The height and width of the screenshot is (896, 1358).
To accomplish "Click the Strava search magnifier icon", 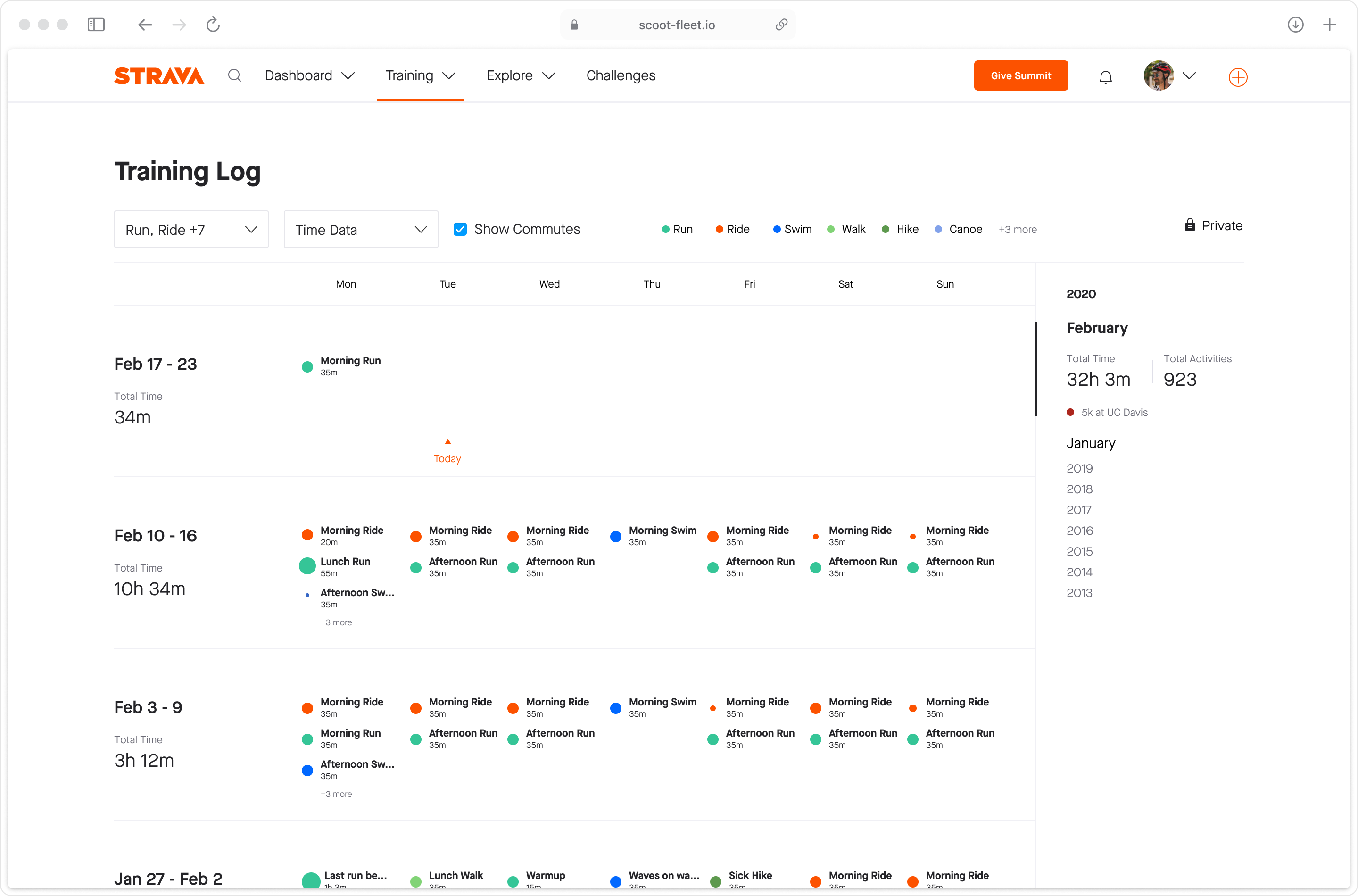I will pyautogui.click(x=234, y=75).
